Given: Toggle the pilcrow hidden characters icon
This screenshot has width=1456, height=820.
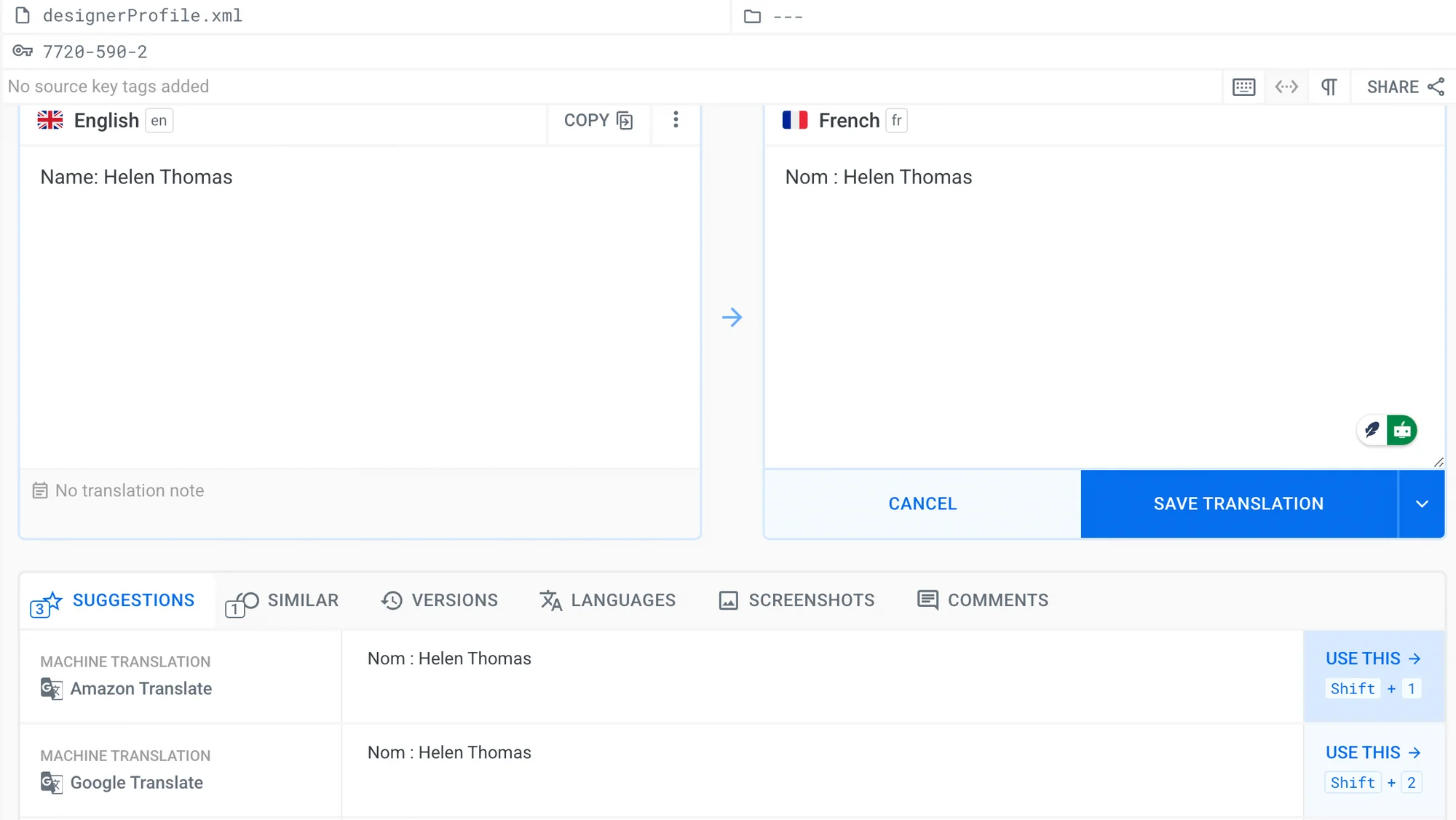Looking at the screenshot, I should point(1329,87).
